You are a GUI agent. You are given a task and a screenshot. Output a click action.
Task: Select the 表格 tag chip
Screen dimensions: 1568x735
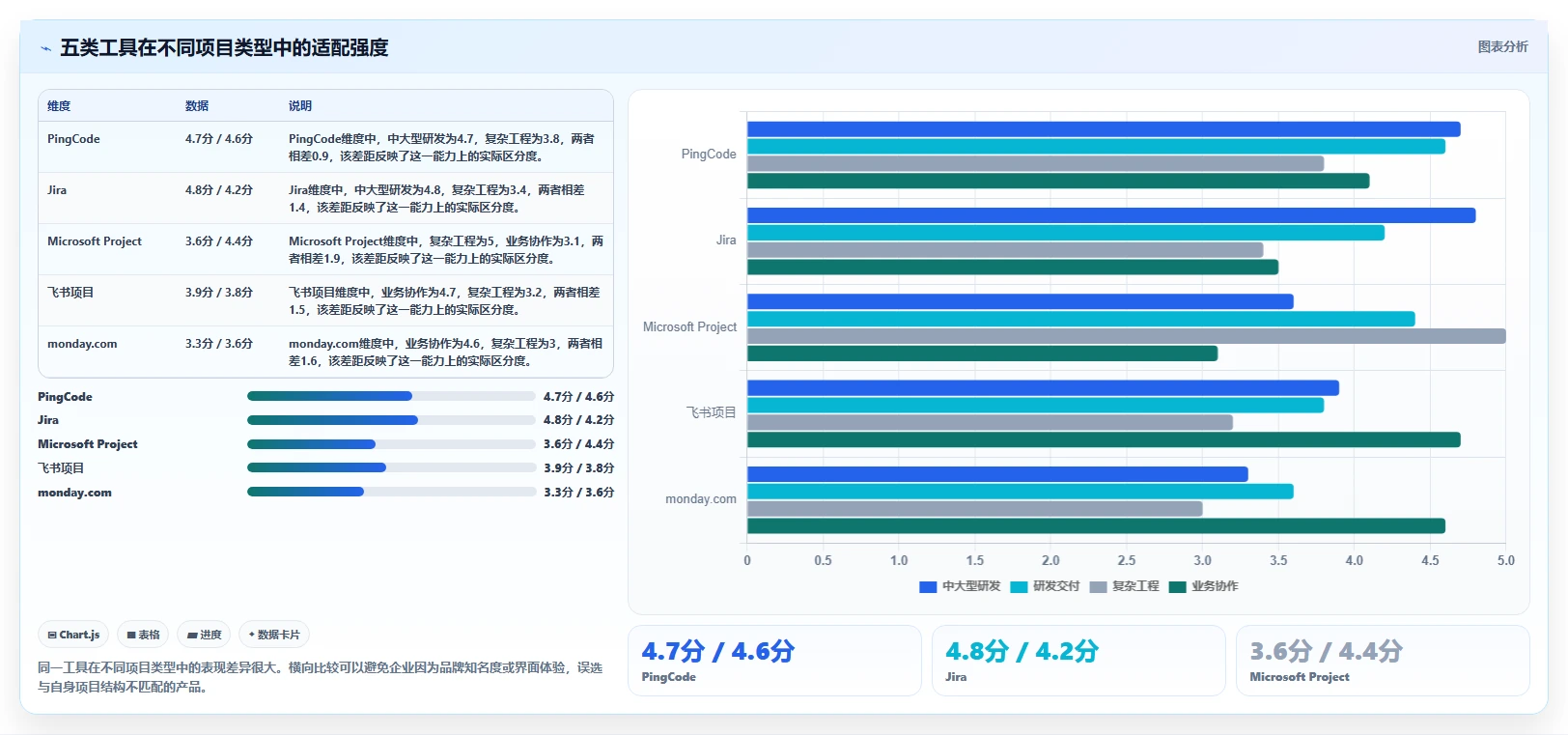(x=143, y=635)
